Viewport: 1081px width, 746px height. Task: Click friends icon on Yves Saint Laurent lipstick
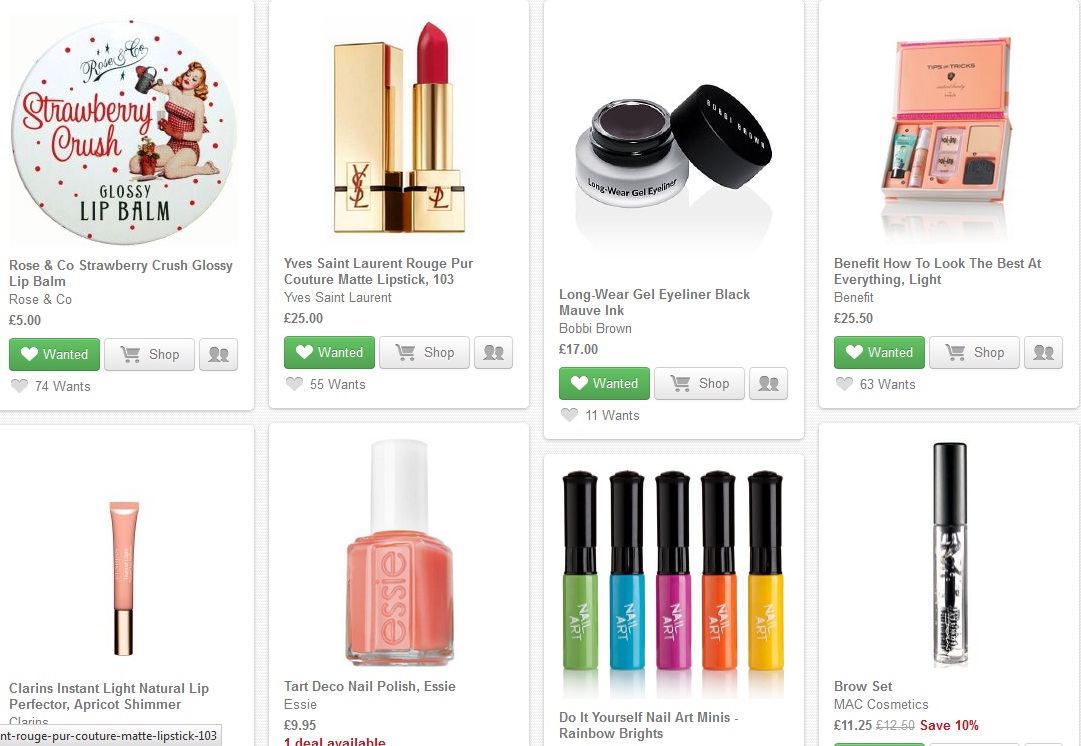coord(493,352)
